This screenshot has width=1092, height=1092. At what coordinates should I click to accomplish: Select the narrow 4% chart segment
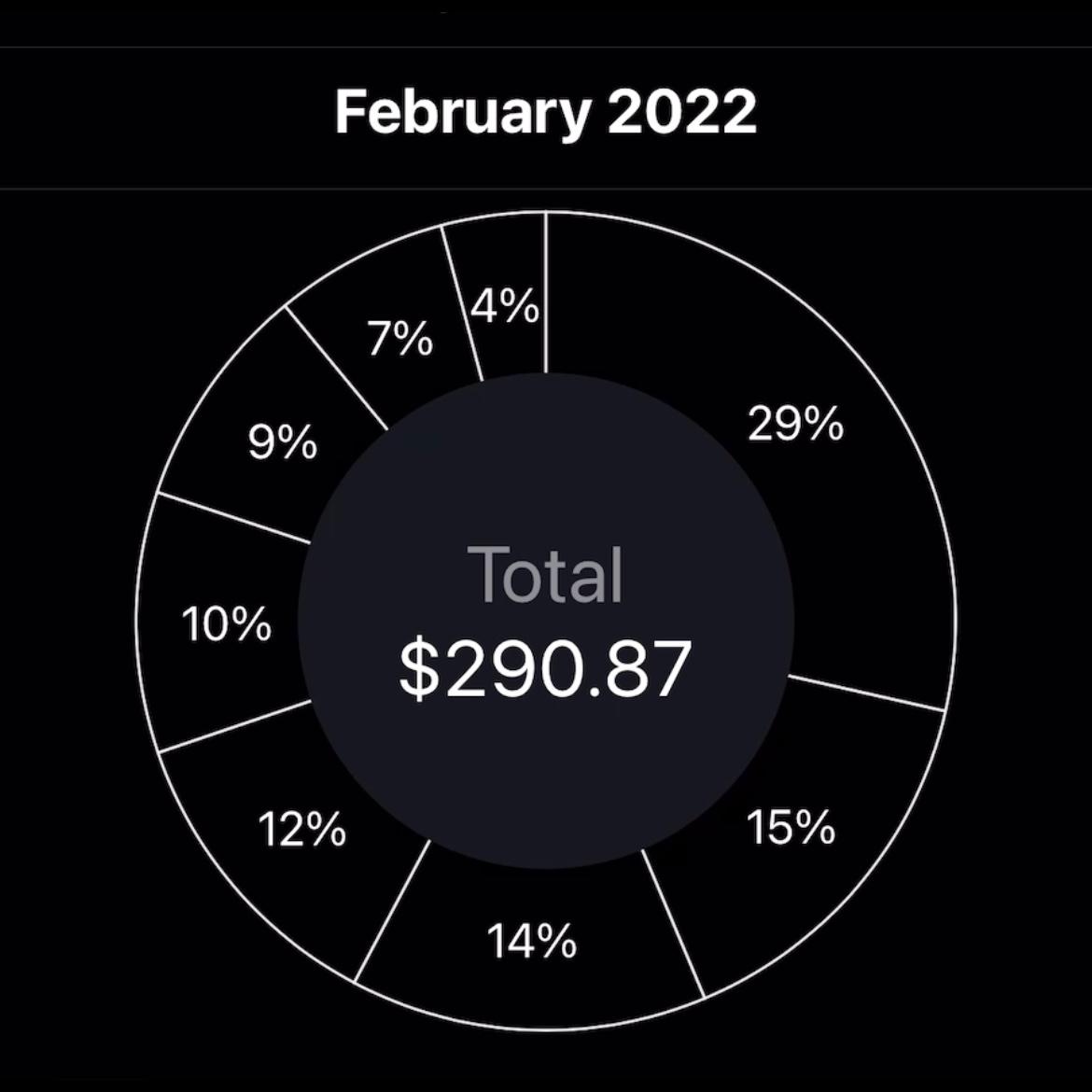pyautogui.click(x=505, y=305)
